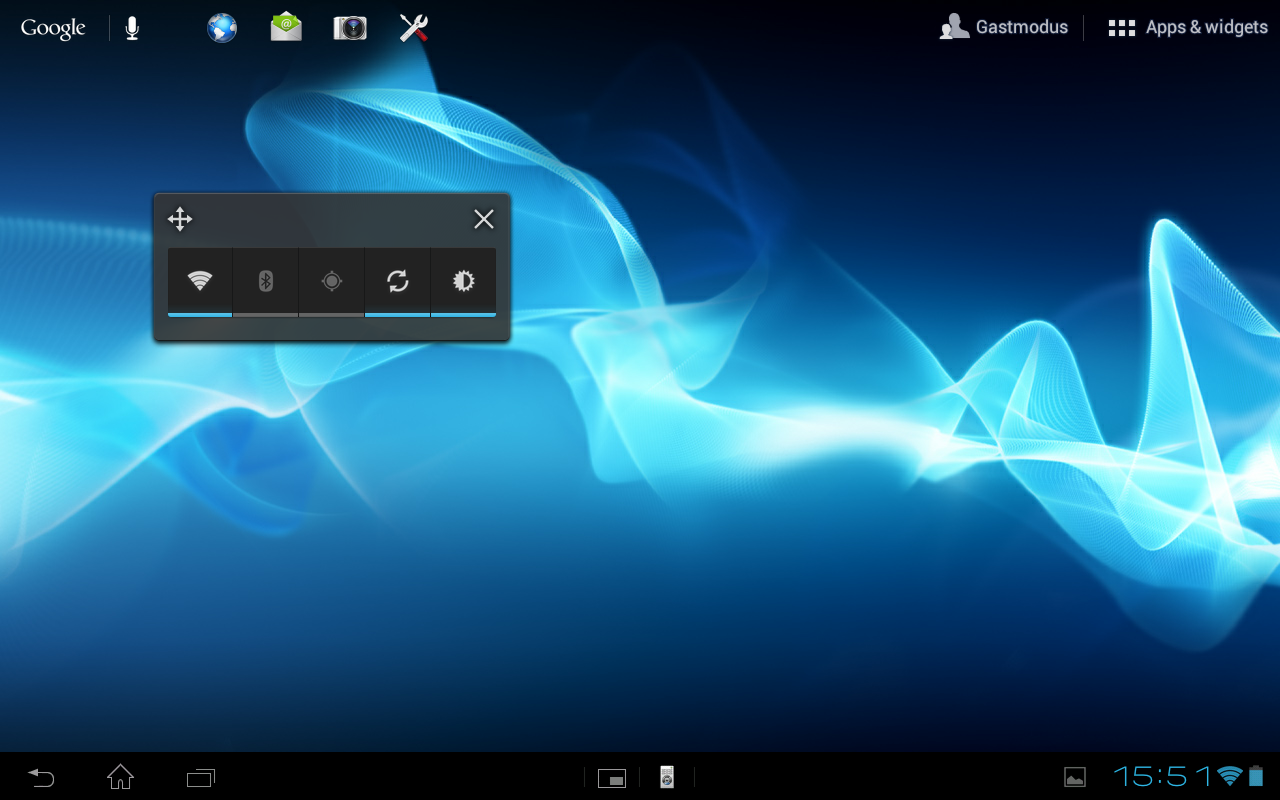Viewport: 1280px width, 800px height.
Task: Close the quick settings widget
Action: [x=484, y=219]
